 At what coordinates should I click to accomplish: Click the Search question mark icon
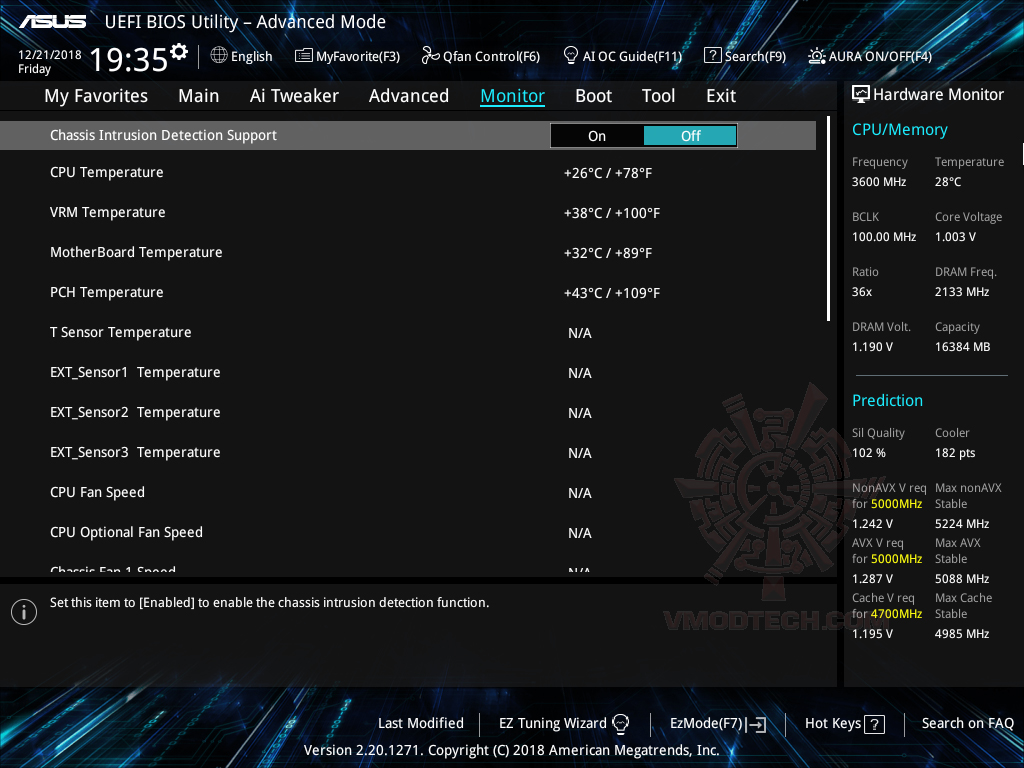point(712,56)
